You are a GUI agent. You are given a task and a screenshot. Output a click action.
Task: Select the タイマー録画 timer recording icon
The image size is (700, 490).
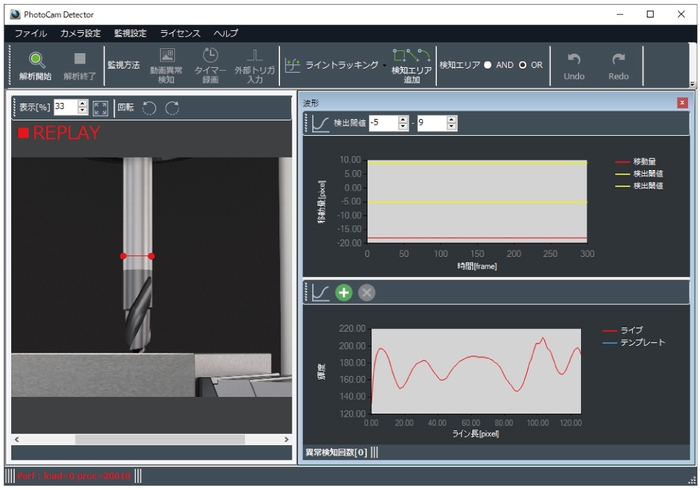(x=211, y=58)
